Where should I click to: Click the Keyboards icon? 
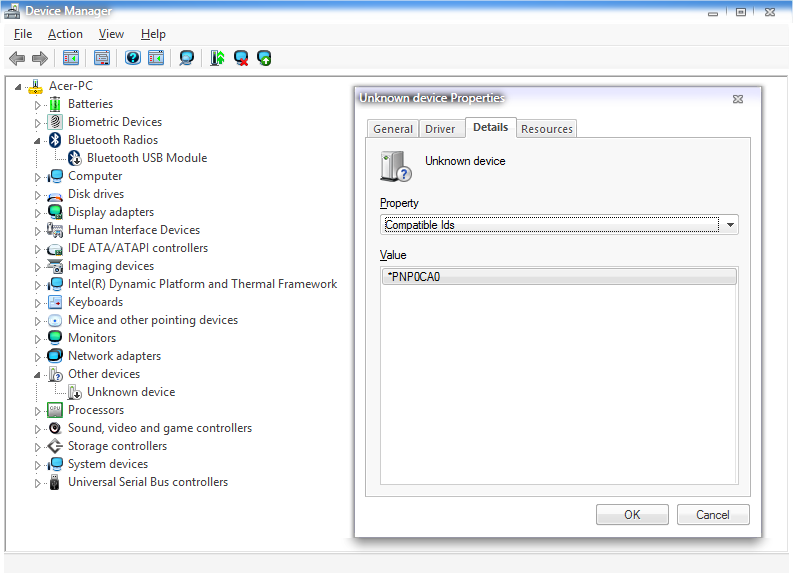pos(55,302)
